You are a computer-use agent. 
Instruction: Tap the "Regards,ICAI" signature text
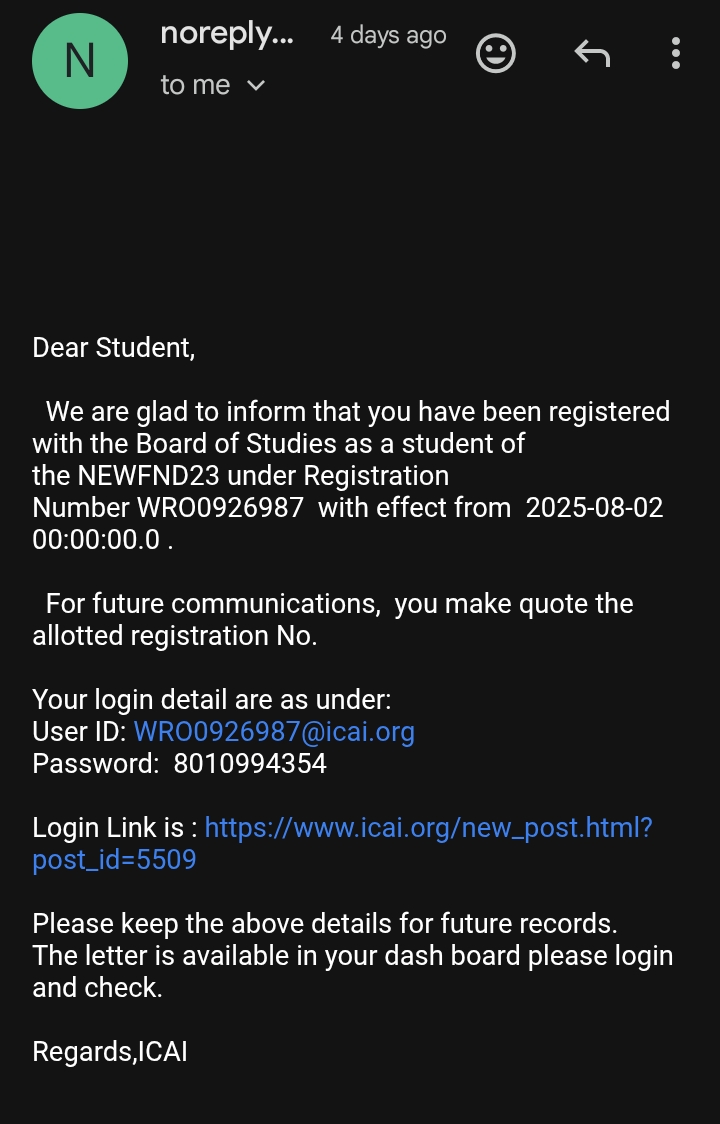[x=110, y=1052]
